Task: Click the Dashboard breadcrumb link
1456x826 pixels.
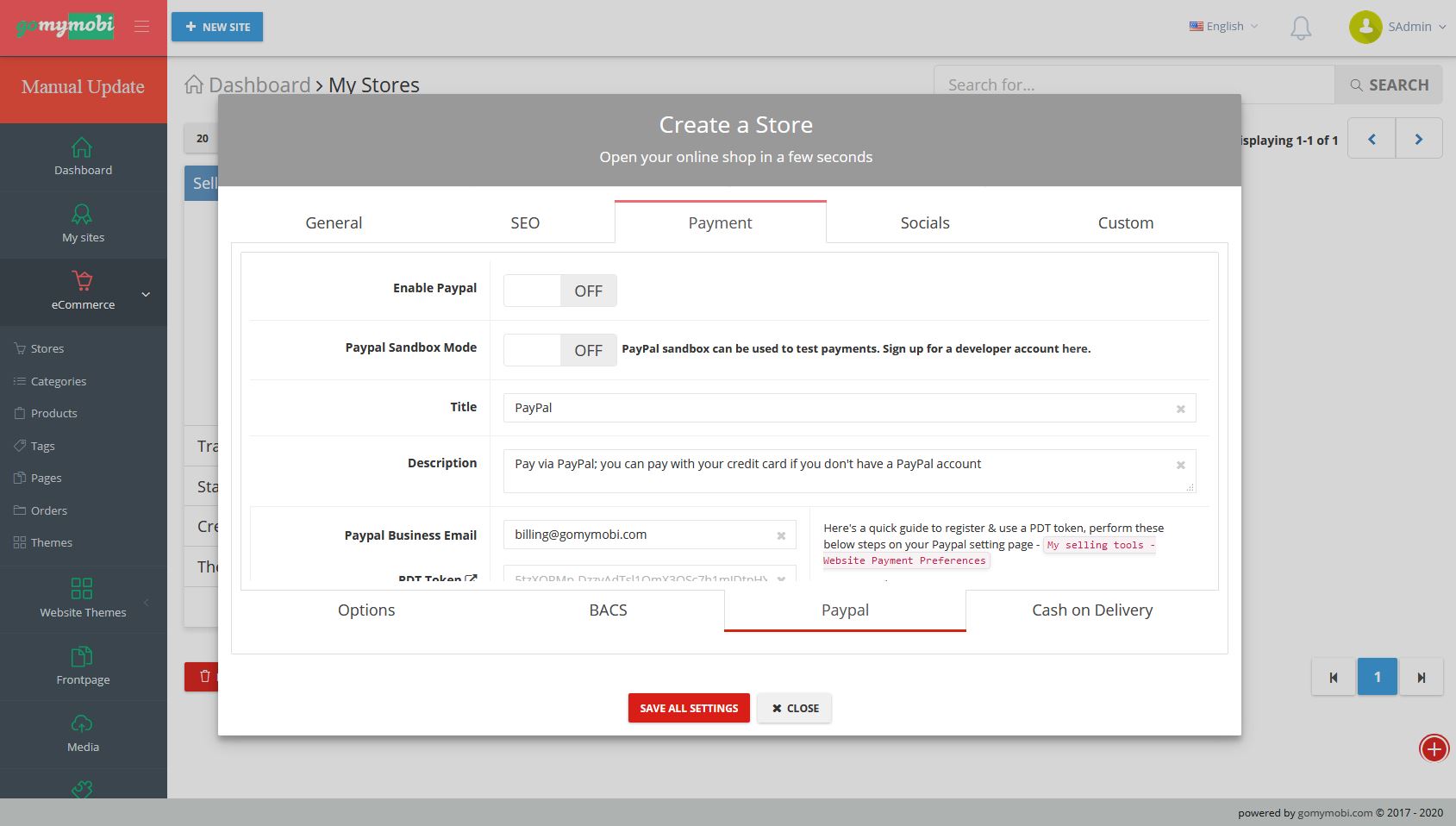Action: click(259, 84)
